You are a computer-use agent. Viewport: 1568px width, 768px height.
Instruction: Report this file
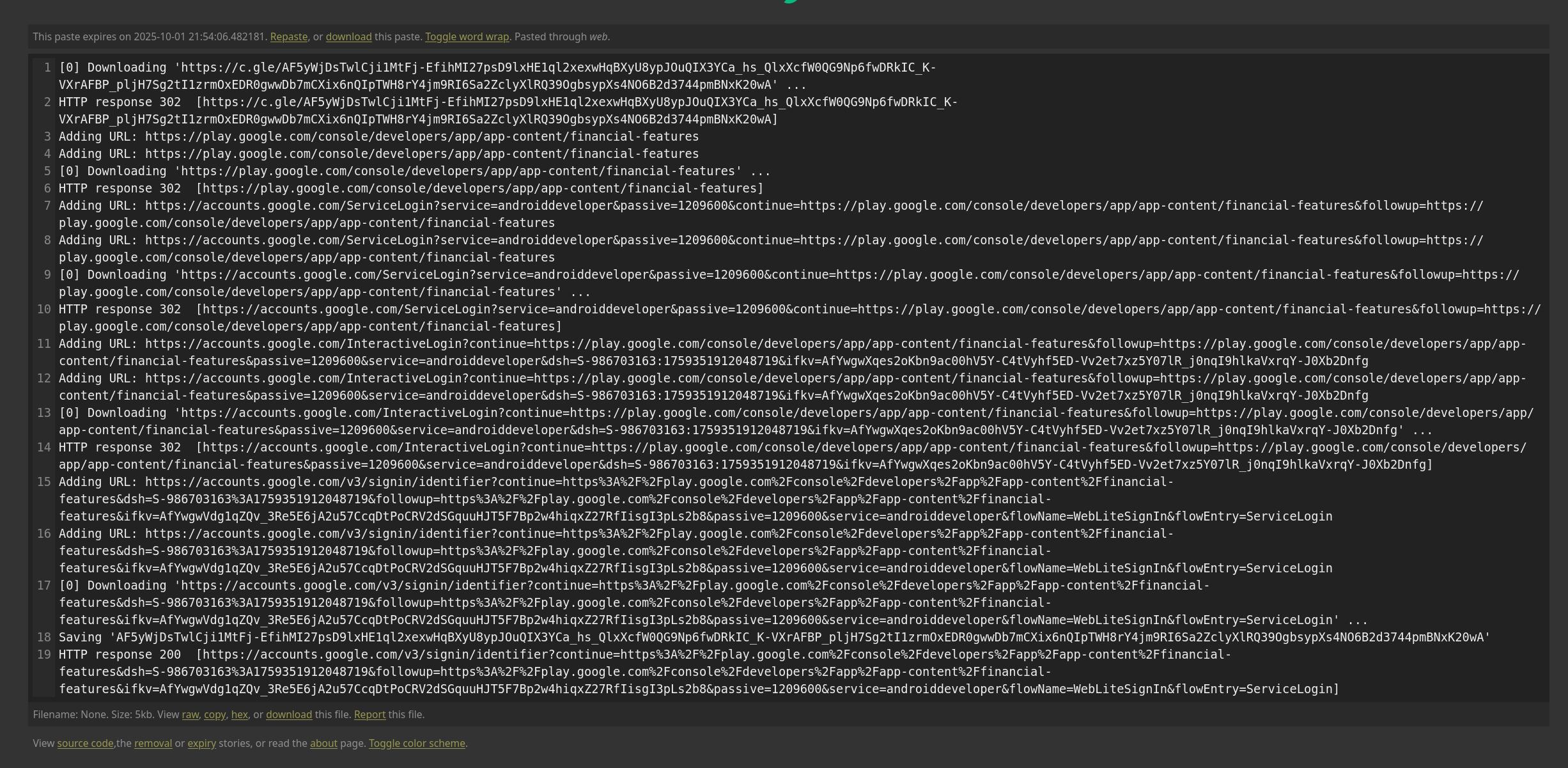[x=369, y=715]
